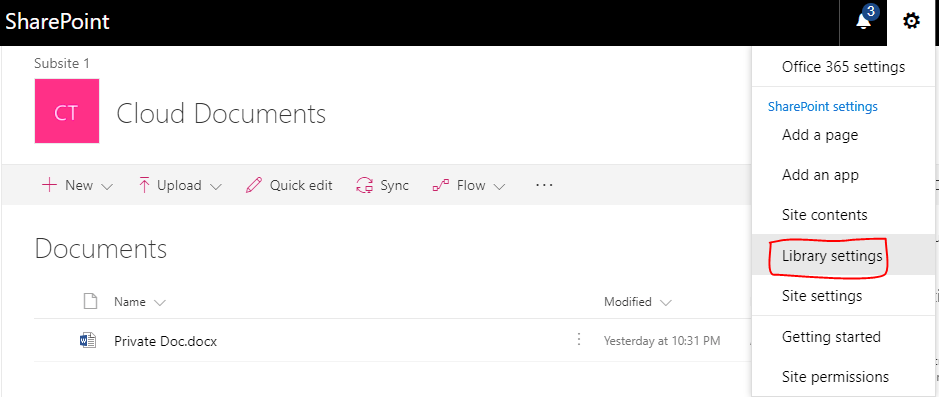
Task: Select Library settings from the menu
Action: point(832,256)
